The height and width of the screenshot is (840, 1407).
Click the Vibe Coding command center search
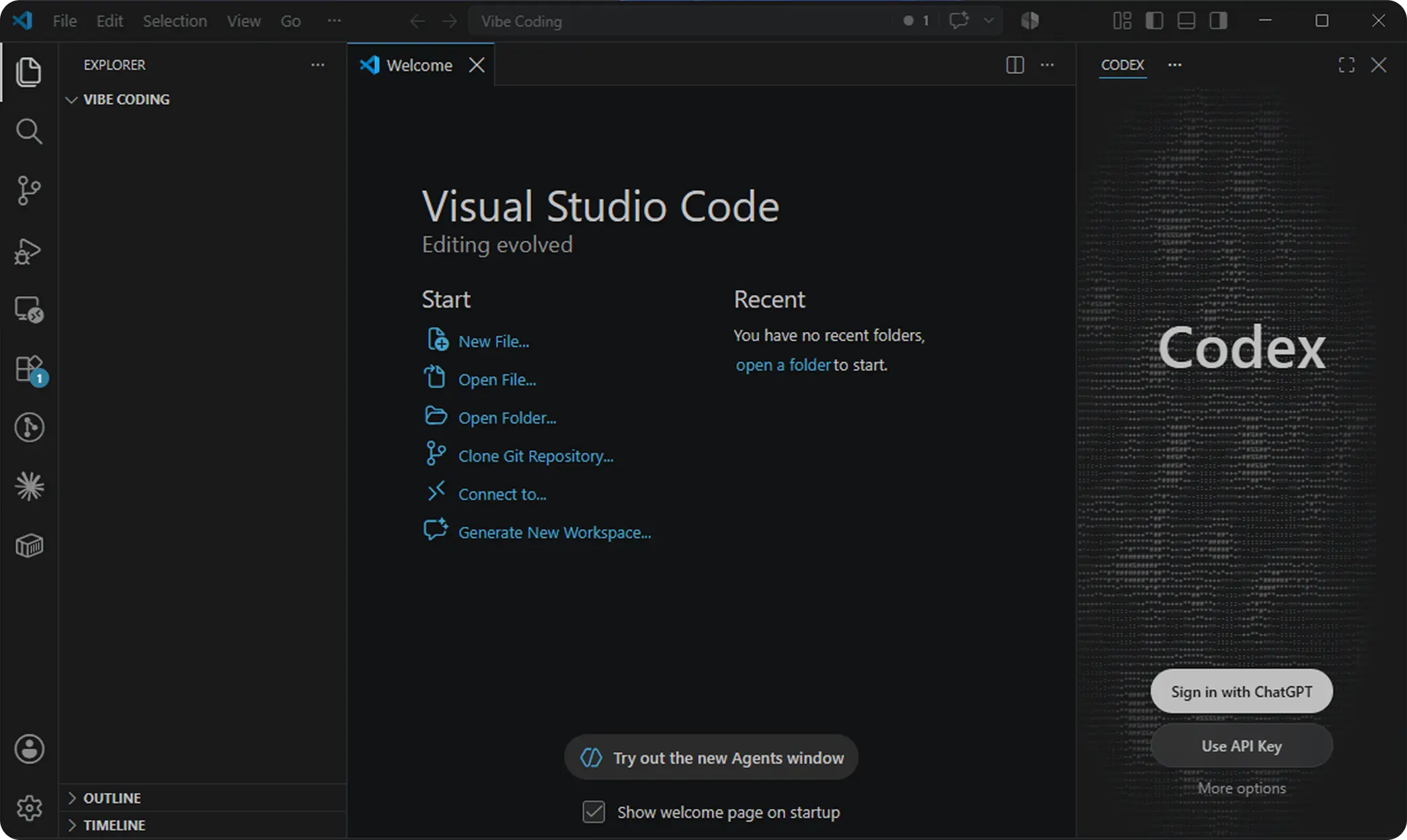pos(679,21)
